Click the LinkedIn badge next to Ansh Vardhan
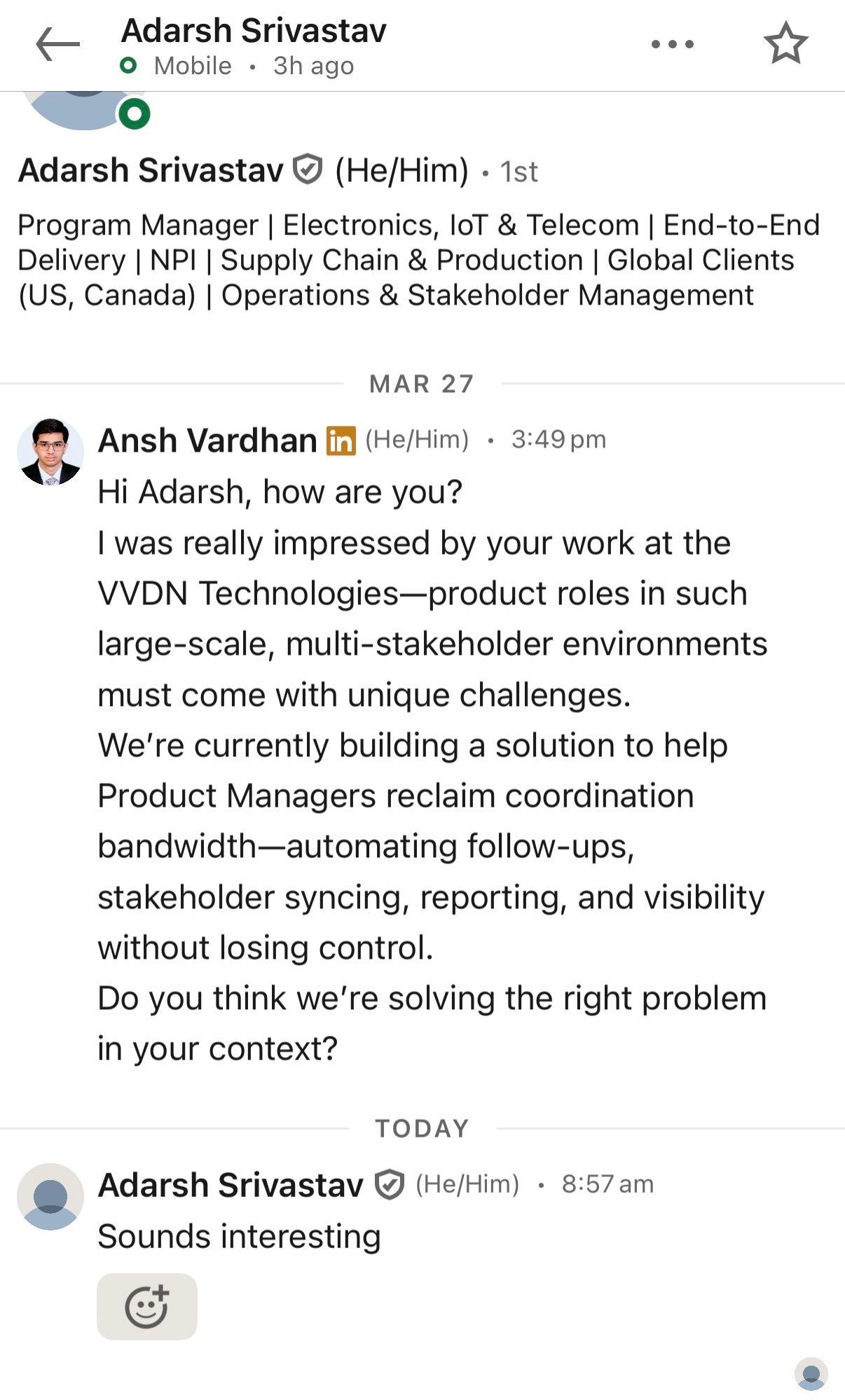 tap(341, 441)
